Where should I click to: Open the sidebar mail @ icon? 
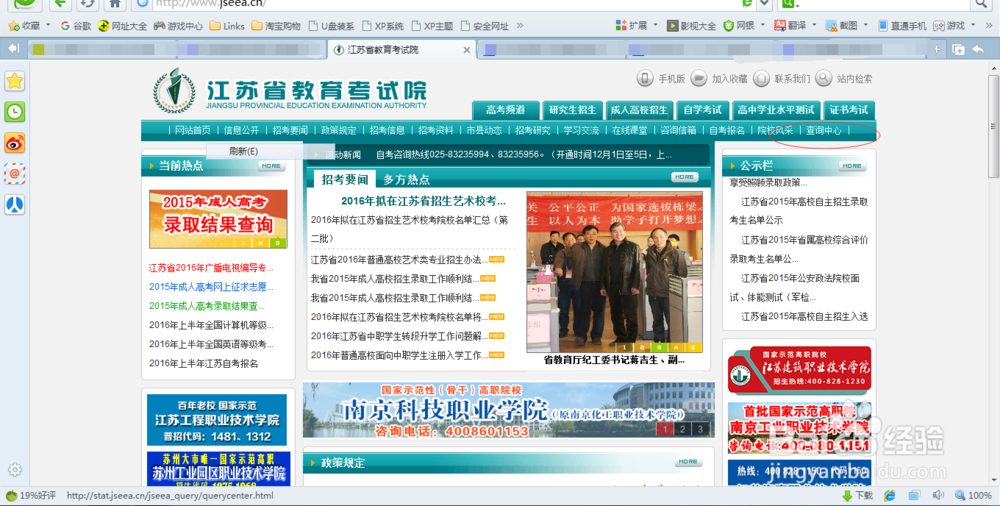[x=15, y=174]
